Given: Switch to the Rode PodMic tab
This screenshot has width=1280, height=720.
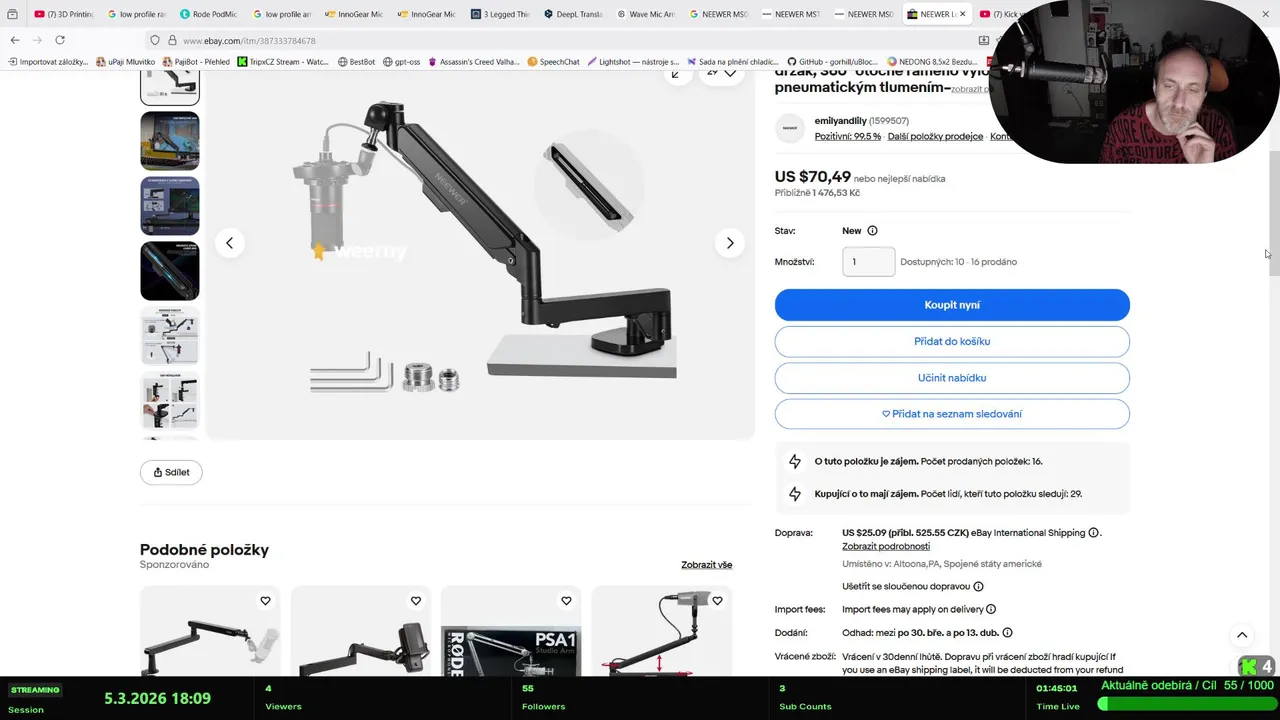Looking at the screenshot, I should point(208,14).
